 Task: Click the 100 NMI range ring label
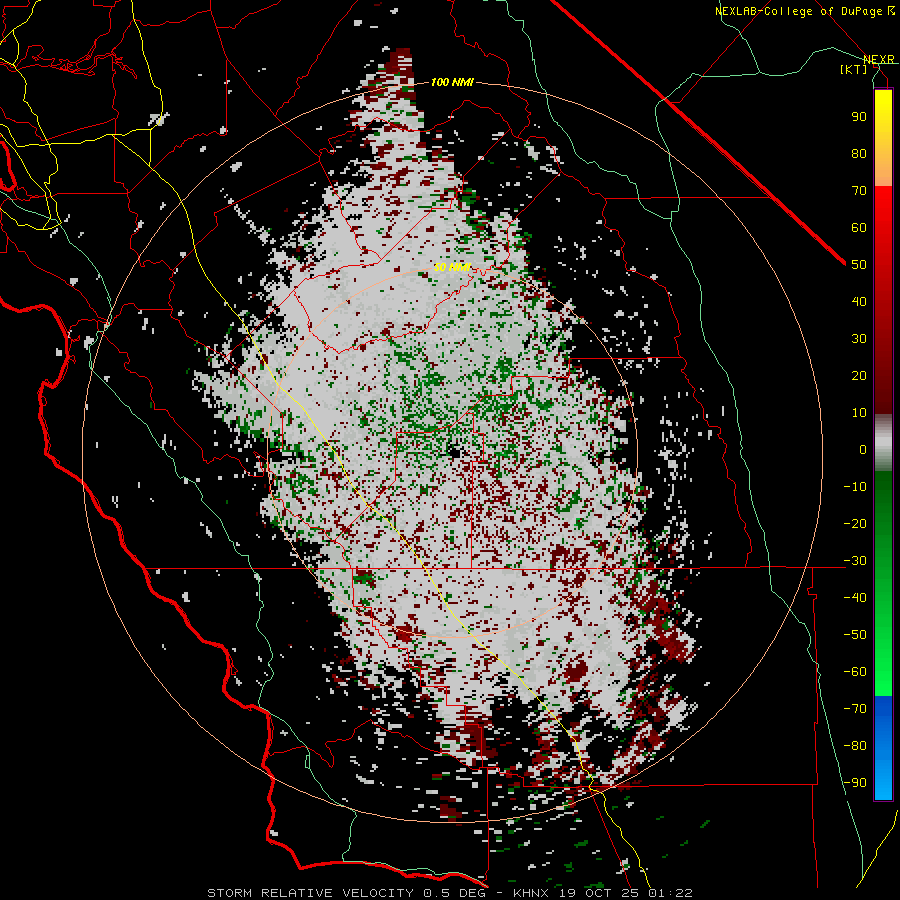[452, 82]
